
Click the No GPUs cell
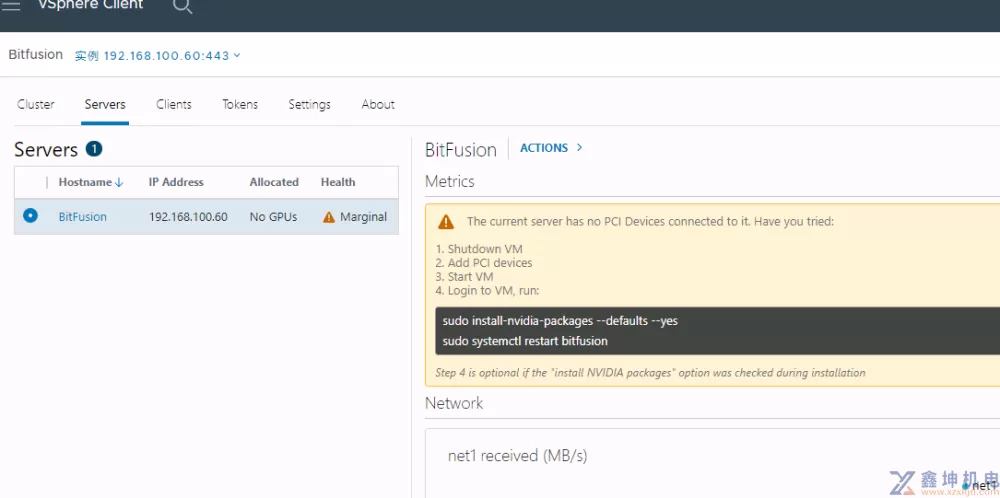[274, 217]
